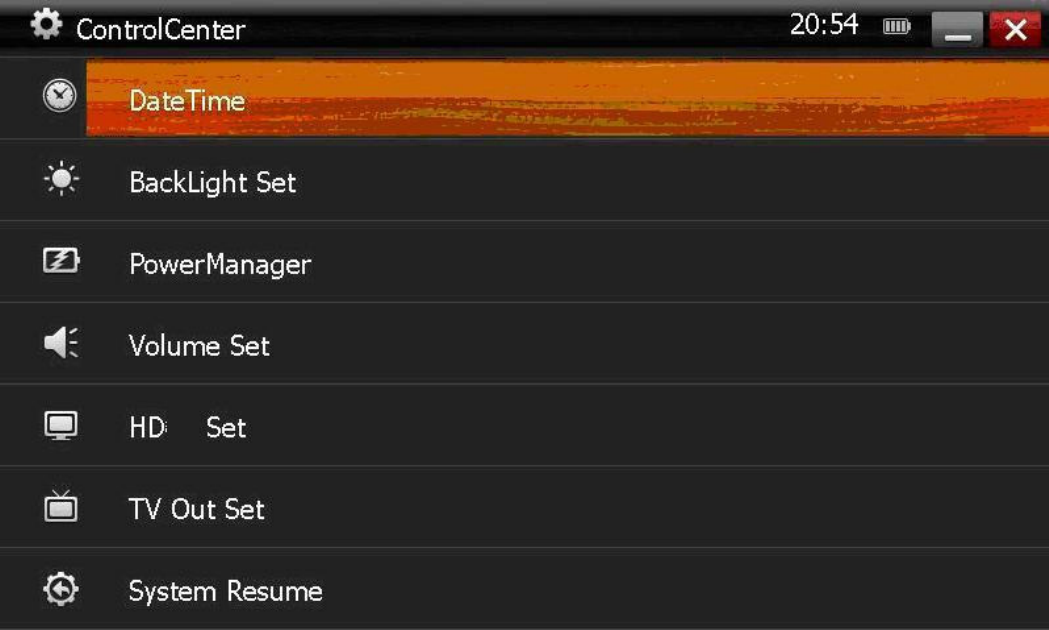
Task: Click the ControlCenter gear icon
Action: point(46,25)
